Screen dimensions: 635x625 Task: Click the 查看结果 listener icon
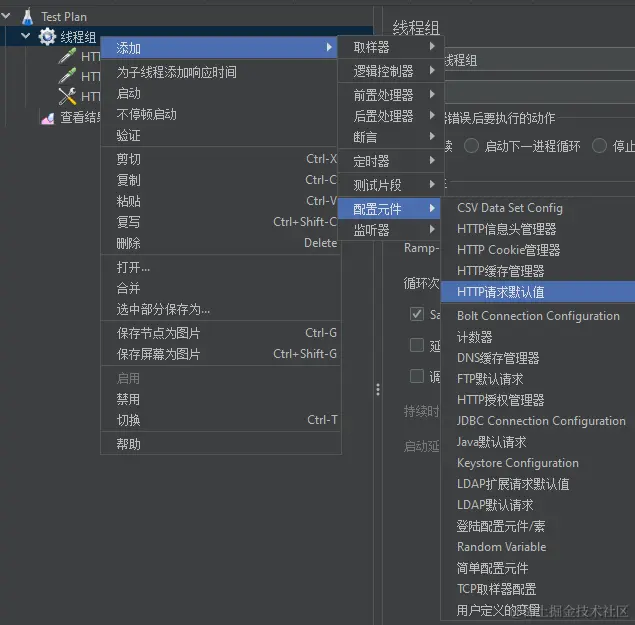(47, 118)
